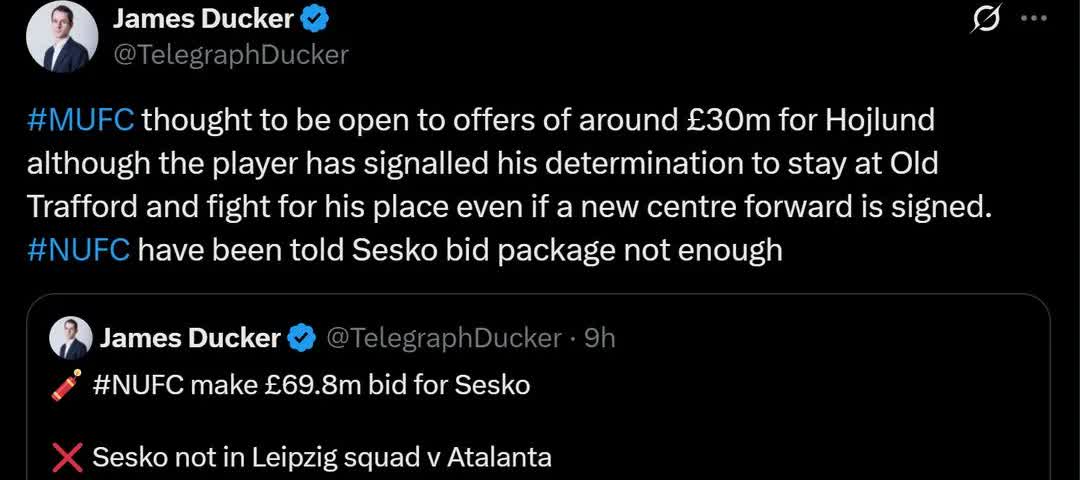Open the three-dot more options menu
The width and height of the screenshot is (1080, 480).
point(1033,18)
